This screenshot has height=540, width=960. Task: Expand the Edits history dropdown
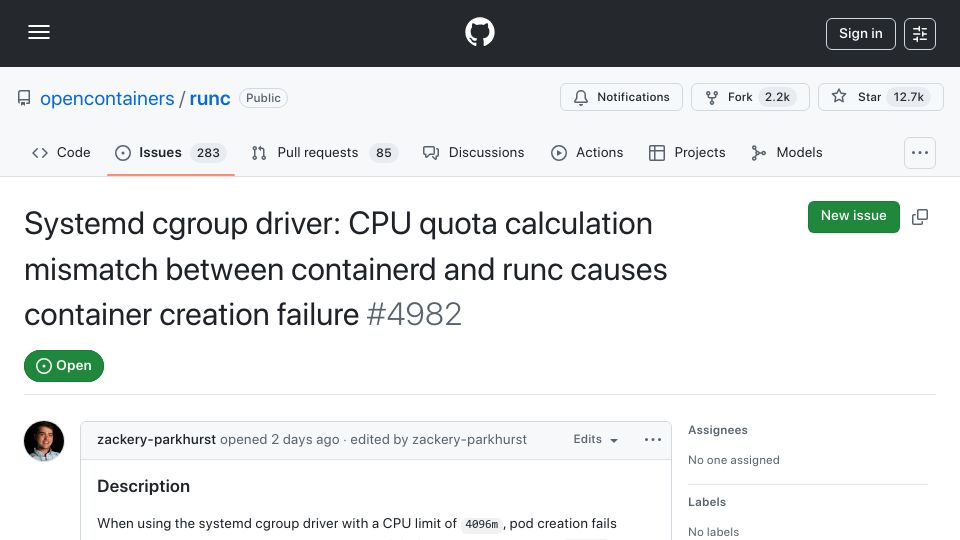595,440
